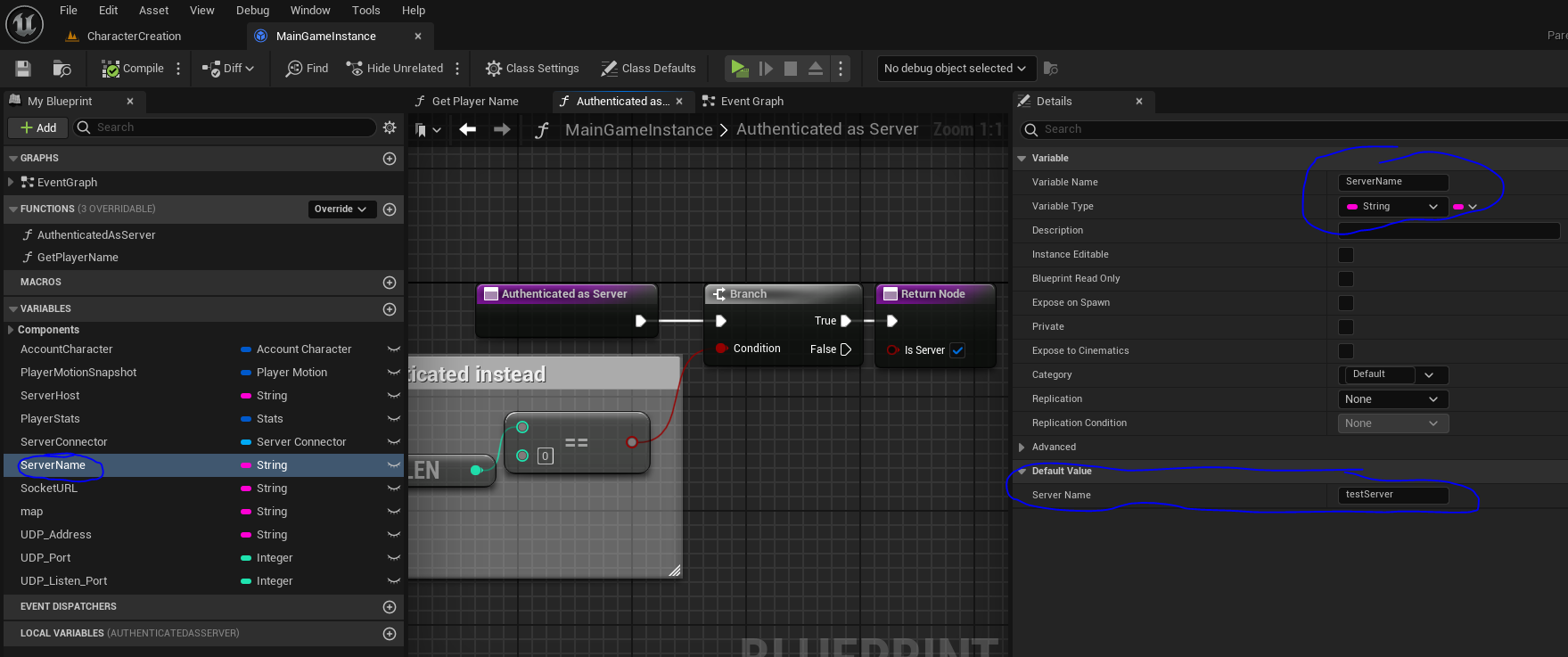
Task: Toggle Is Server checkbox on Return Node
Action: pyautogui.click(x=957, y=350)
